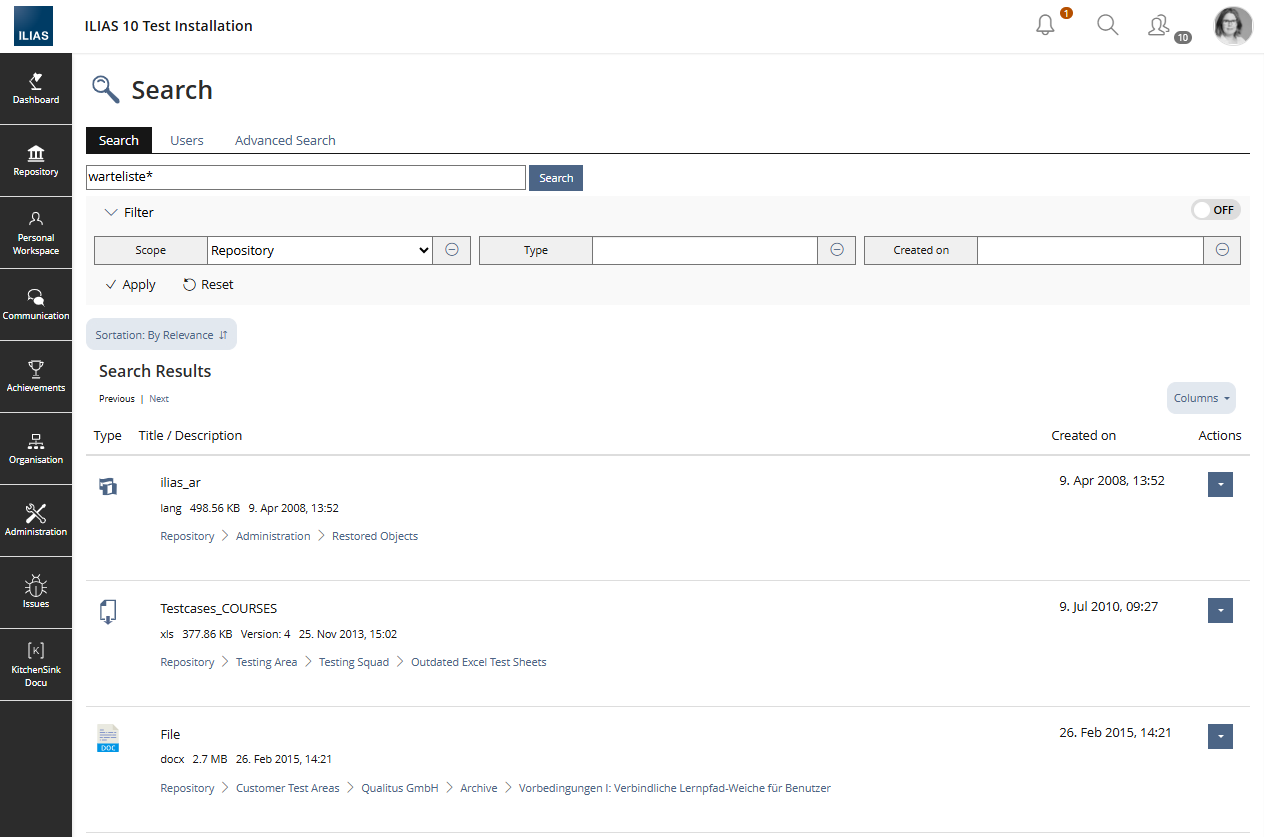Open the Communication section
1264x837 pixels.
tap(36, 304)
